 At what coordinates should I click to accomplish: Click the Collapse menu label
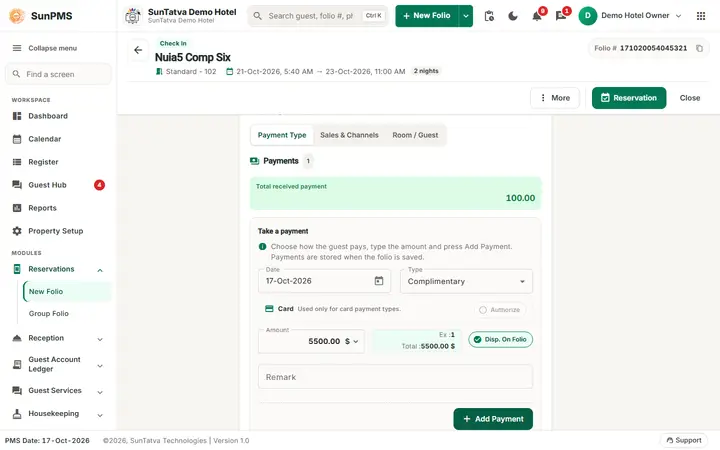pos(52,48)
